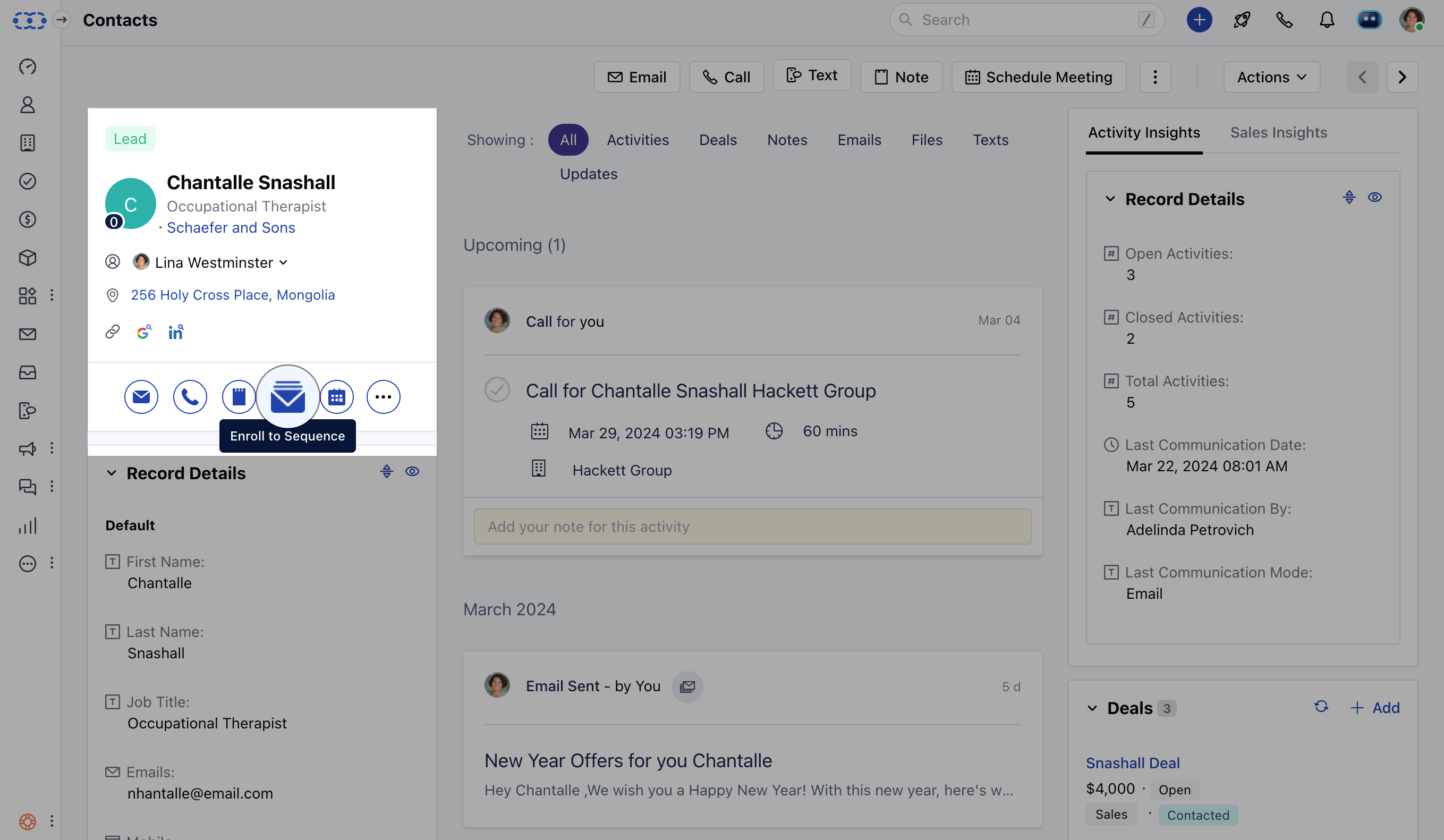Open owner Lina Westminster dropdown
Screen dimensions: 1444x840
click(x=220, y=262)
